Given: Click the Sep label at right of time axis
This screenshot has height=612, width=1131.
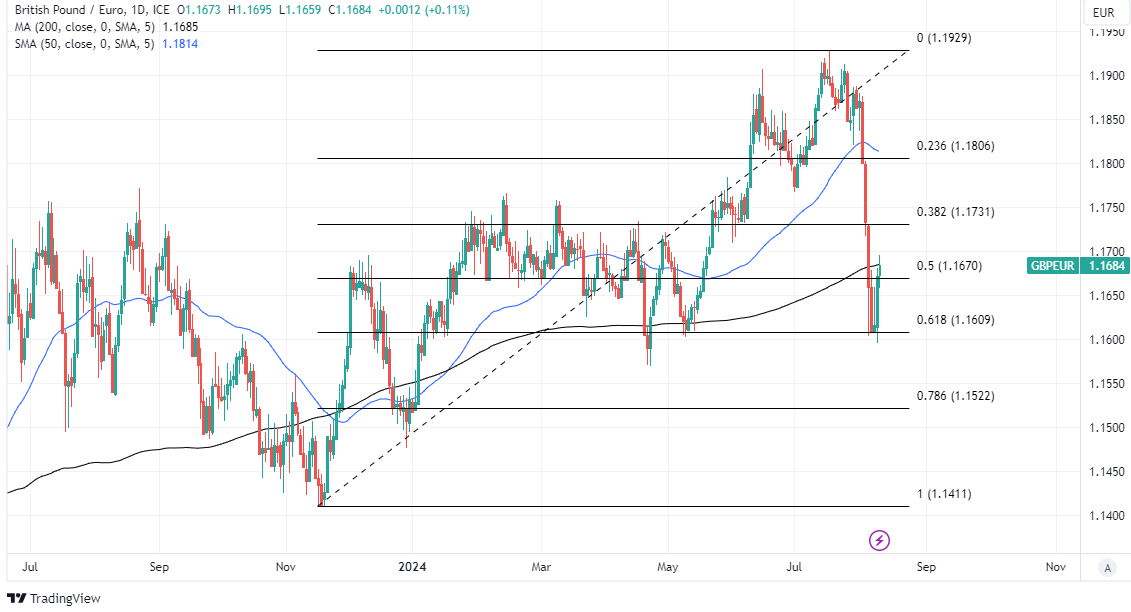Looking at the screenshot, I should [x=926, y=567].
